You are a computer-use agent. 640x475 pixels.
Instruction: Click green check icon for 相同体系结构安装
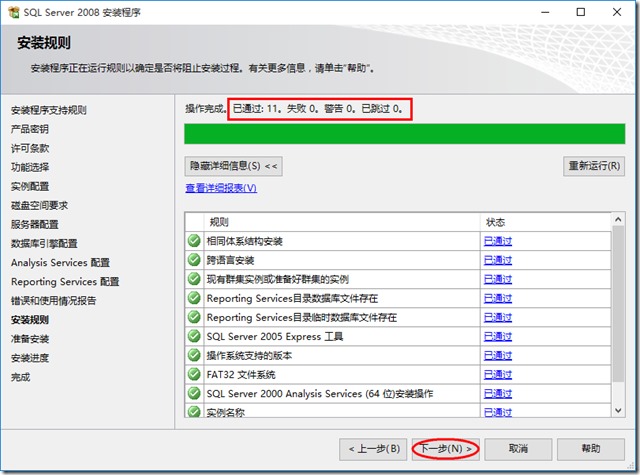[194, 241]
